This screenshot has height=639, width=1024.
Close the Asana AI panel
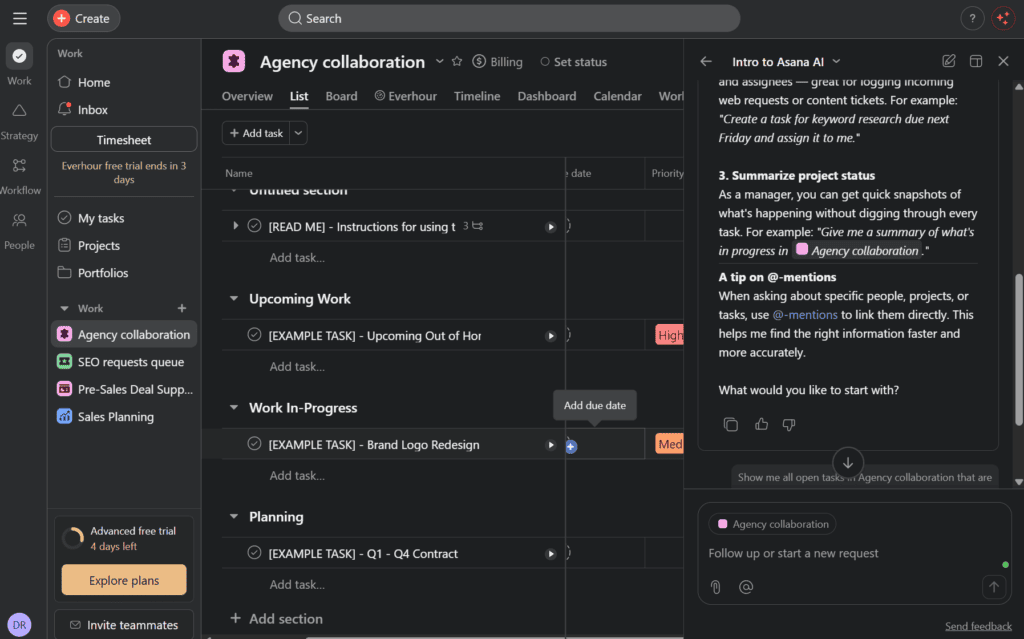tap(1003, 61)
